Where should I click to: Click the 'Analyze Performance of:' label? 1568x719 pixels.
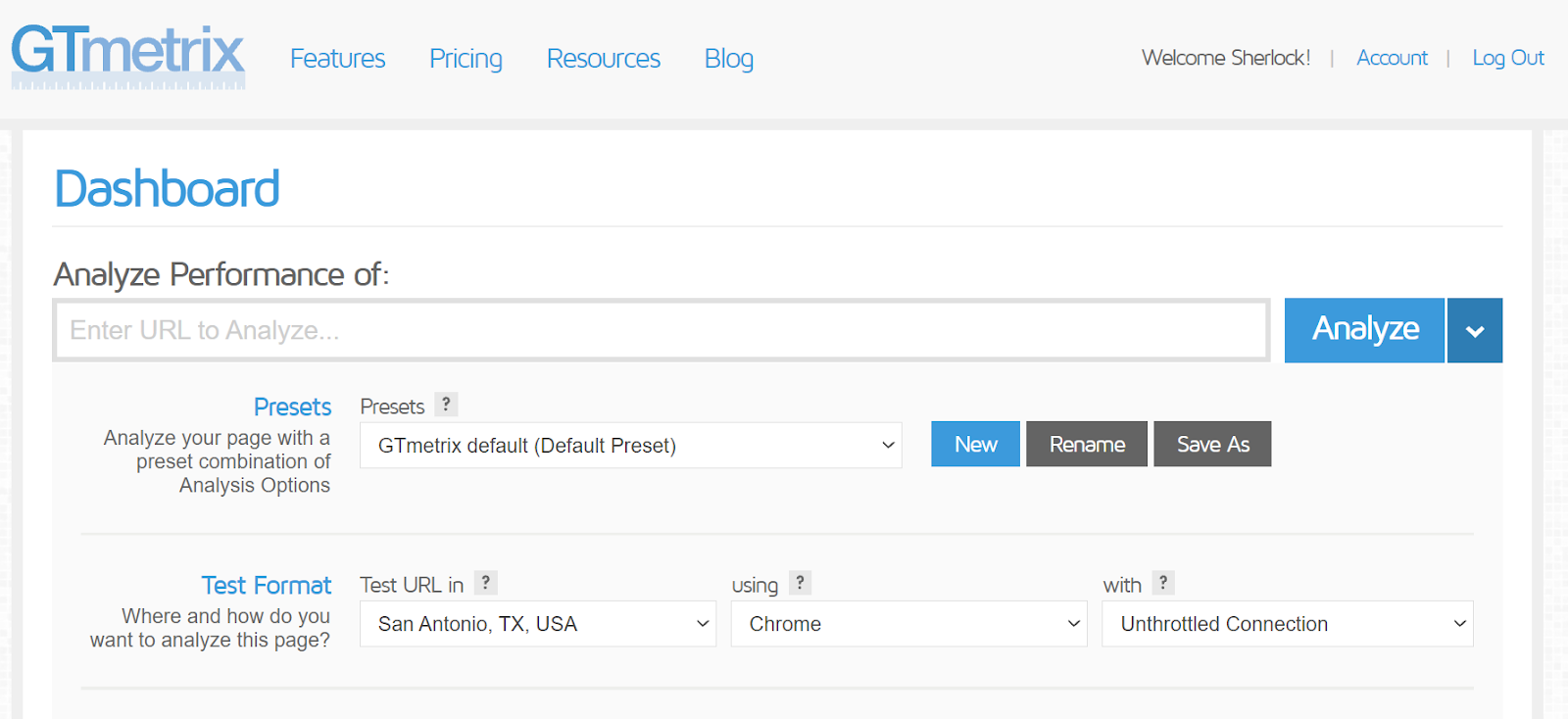click(221, 274)
